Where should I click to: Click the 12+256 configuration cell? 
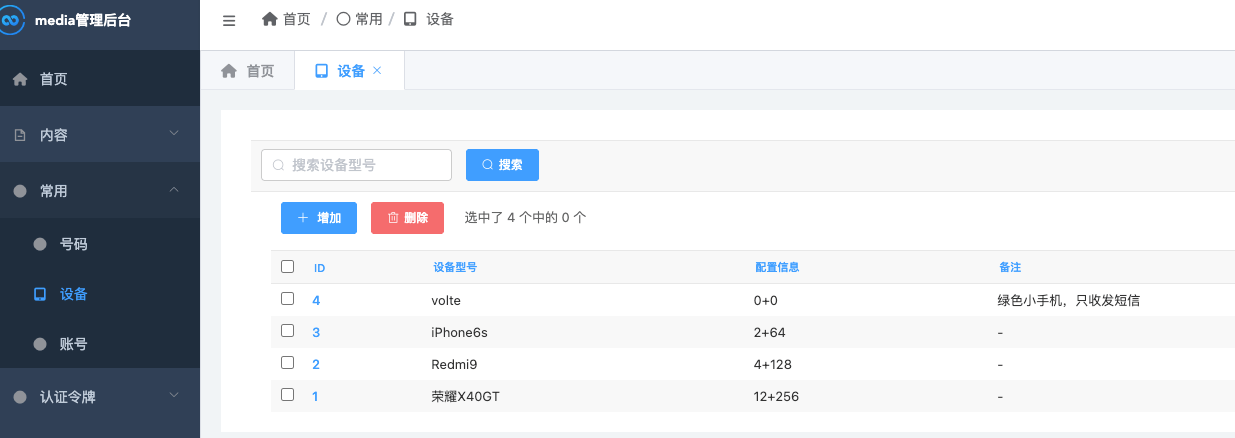tap(777, 396)
